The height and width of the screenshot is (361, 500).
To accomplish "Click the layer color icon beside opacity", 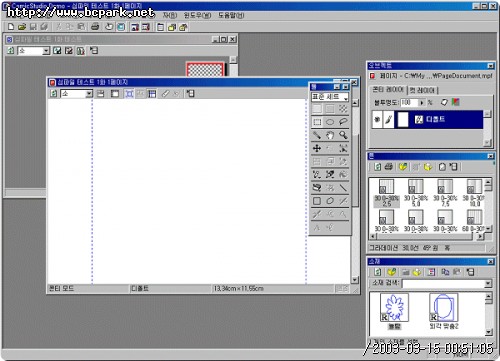I will [x=456, y=102].
